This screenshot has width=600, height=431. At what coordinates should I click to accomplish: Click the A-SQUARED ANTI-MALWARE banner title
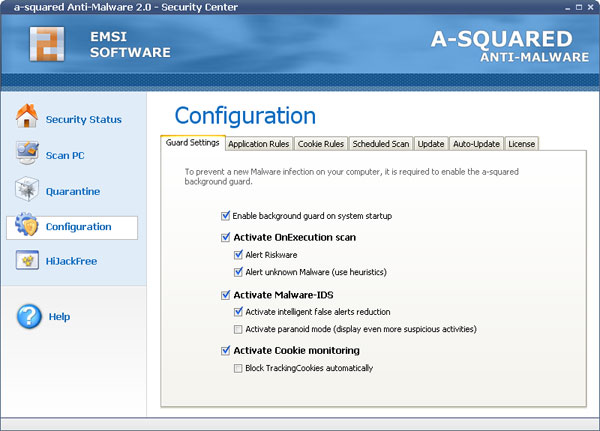(x=510, y=46)
